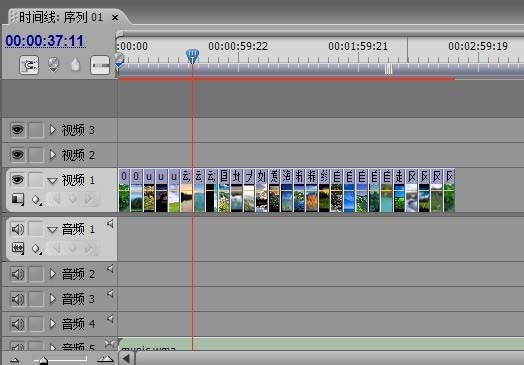Viewport: 524px width, 365px height.
Task: Hide the 视频 2 track with eye icon
Action: [x=18, y=155]
